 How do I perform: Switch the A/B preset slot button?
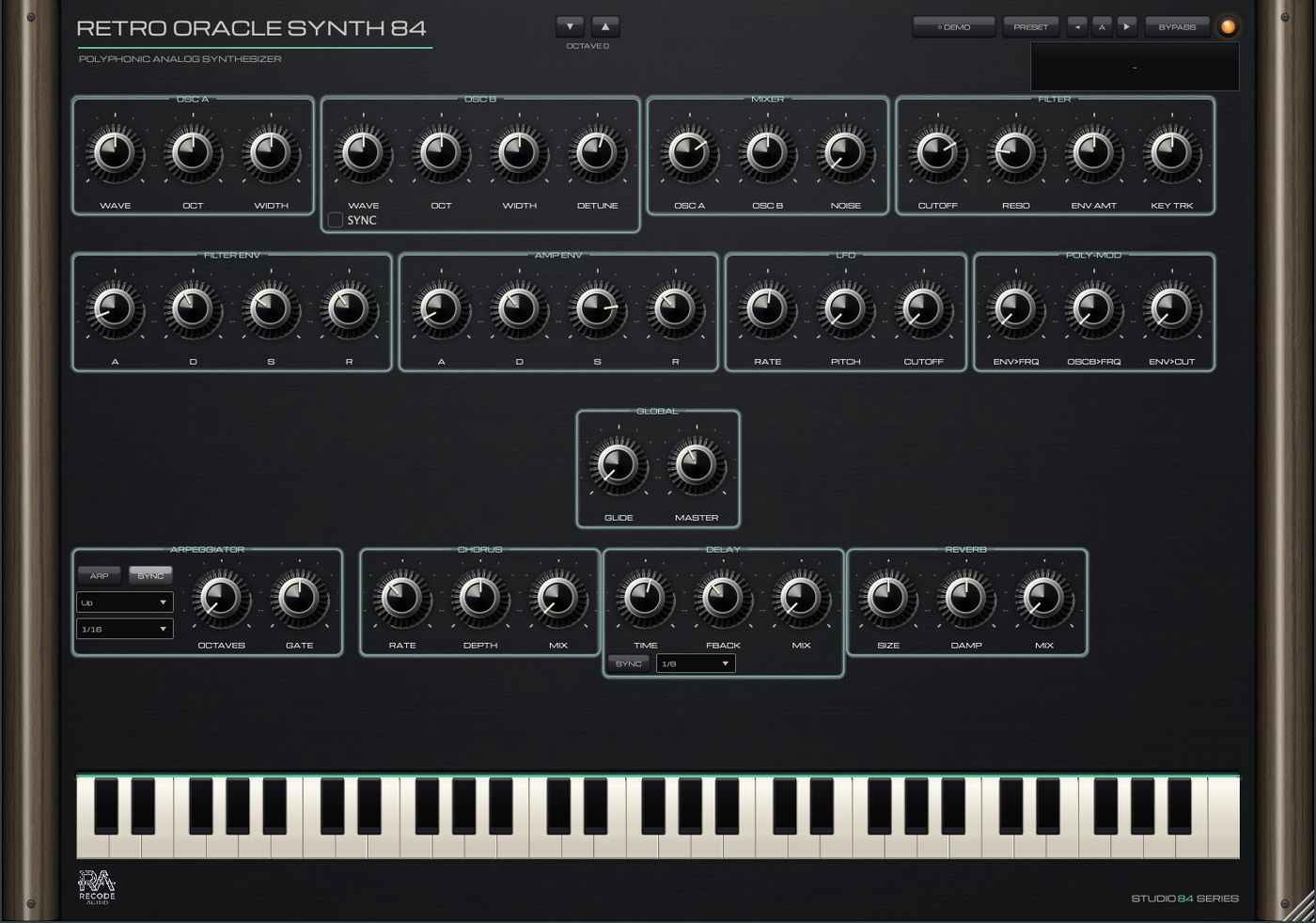point(1102,27)
